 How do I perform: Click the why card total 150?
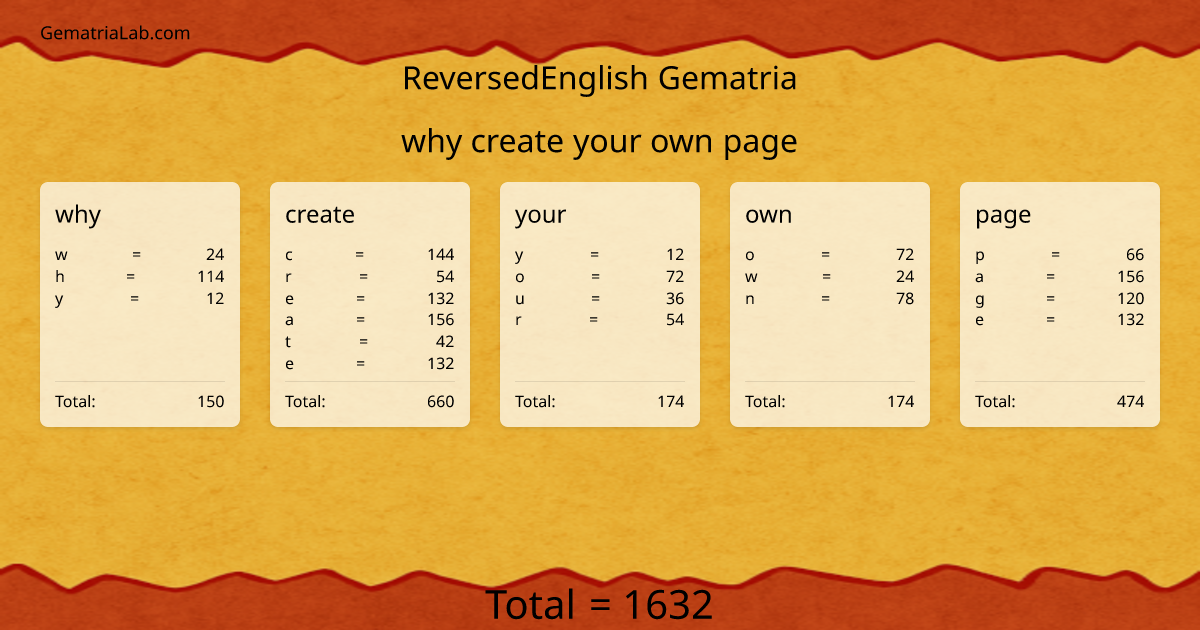[x=211, y=402]
